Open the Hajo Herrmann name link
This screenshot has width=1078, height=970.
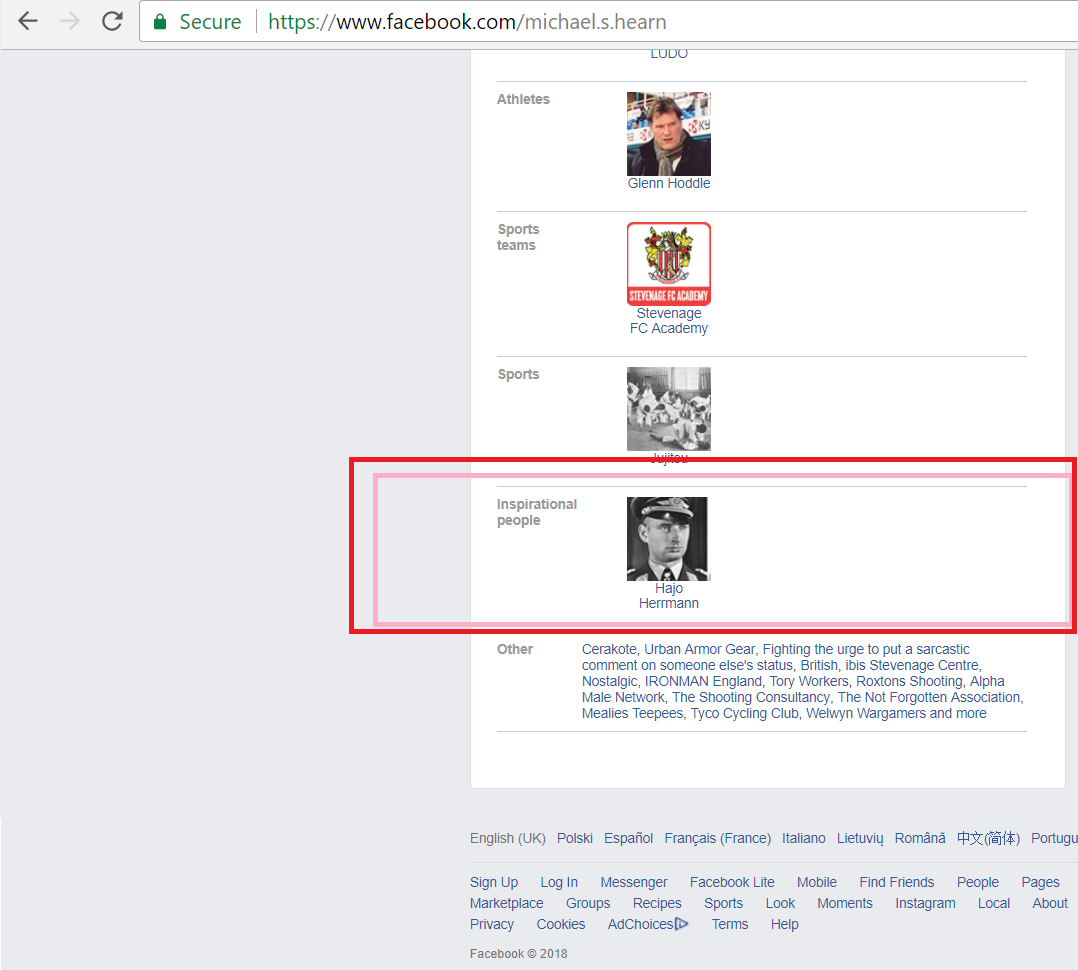tap(668, 596)
